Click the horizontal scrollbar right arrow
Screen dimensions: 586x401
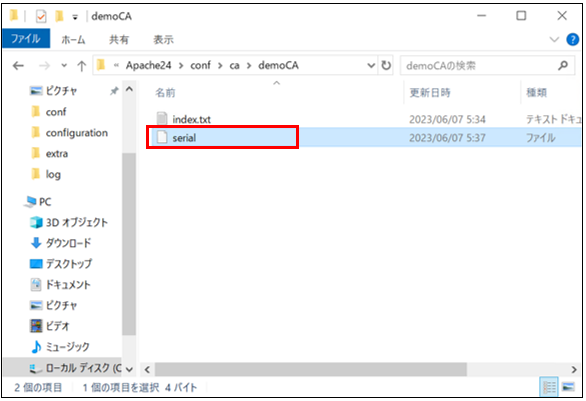tap(573, 369)
